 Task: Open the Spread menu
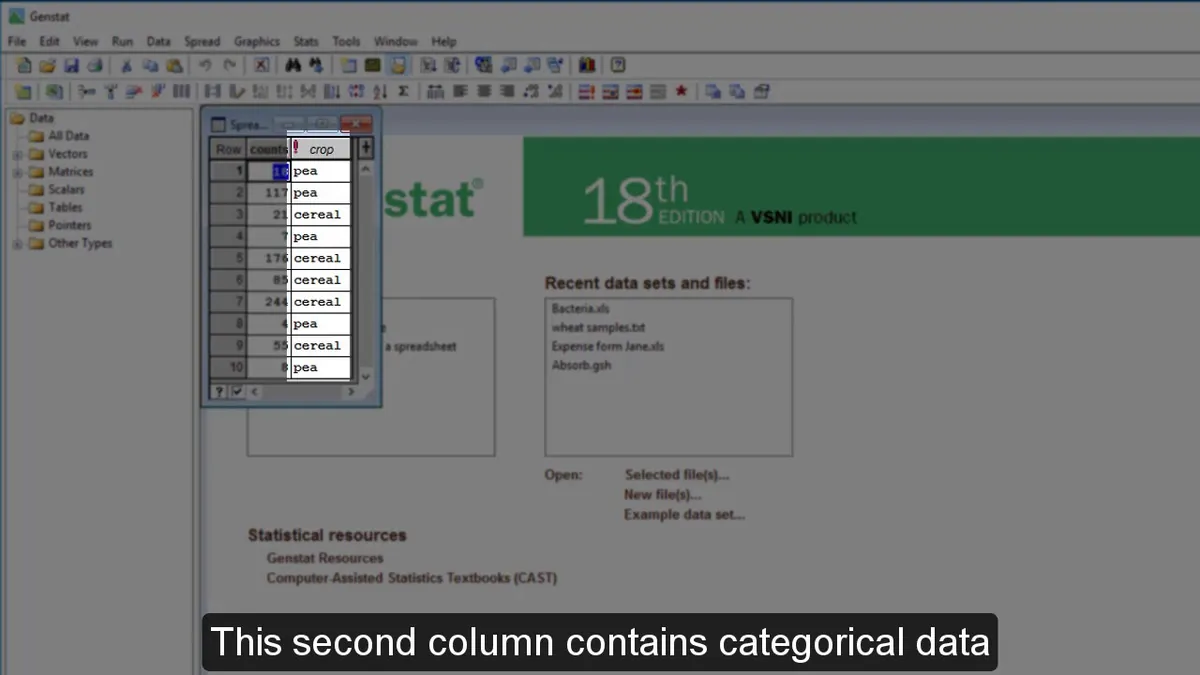(x=202, y=42)
